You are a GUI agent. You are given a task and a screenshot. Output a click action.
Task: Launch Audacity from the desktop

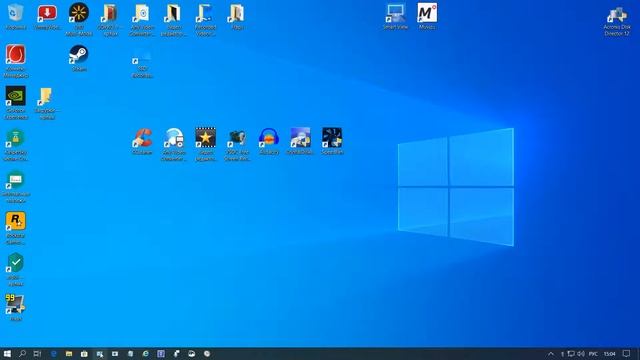tap(269, 138)
